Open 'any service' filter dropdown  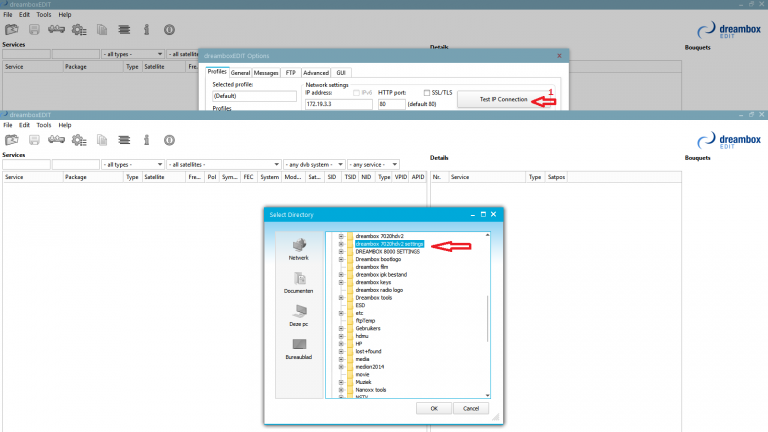[x=373, y=164]
